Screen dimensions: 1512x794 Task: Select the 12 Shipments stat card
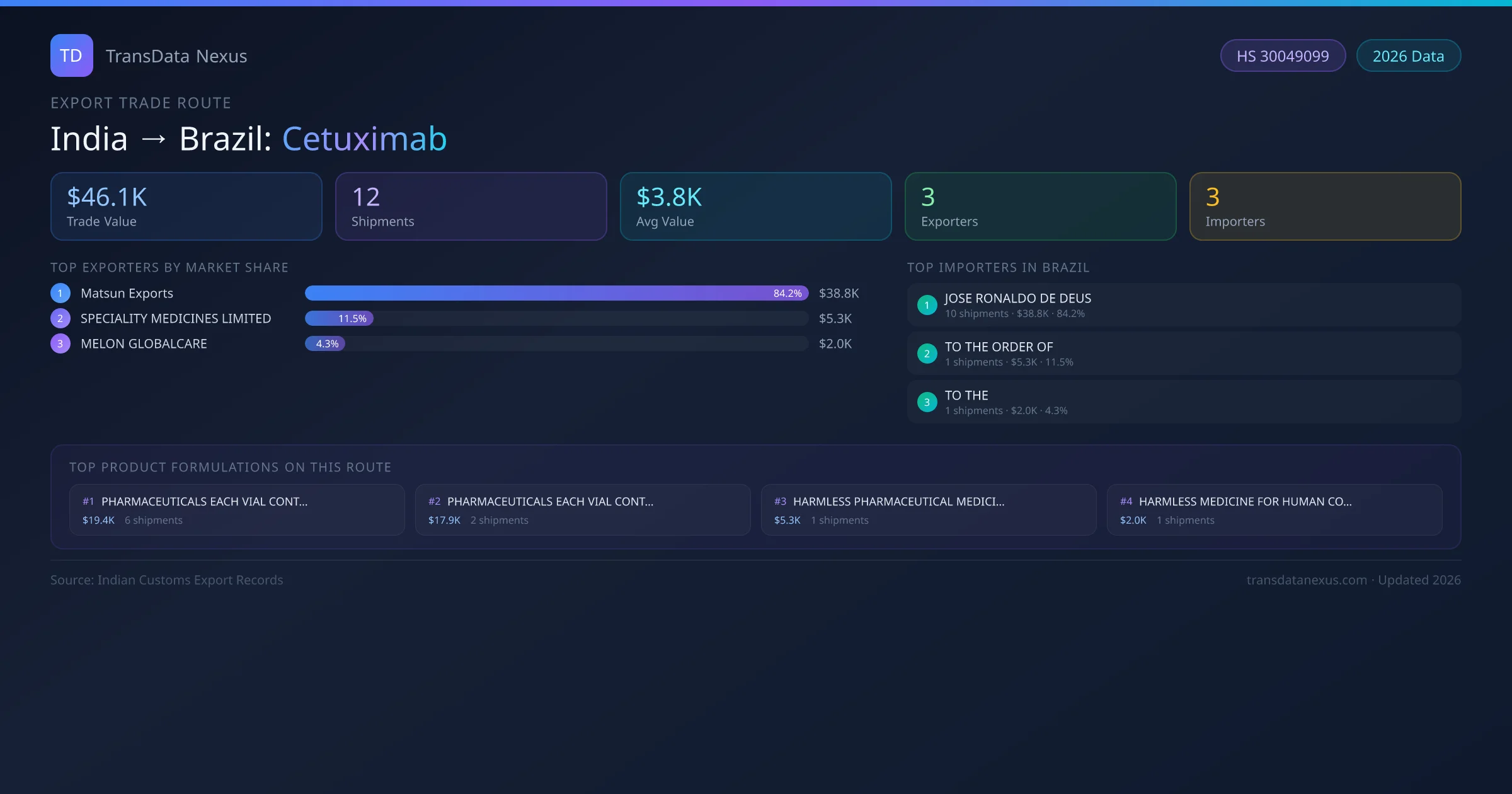(x=471, y=206)
